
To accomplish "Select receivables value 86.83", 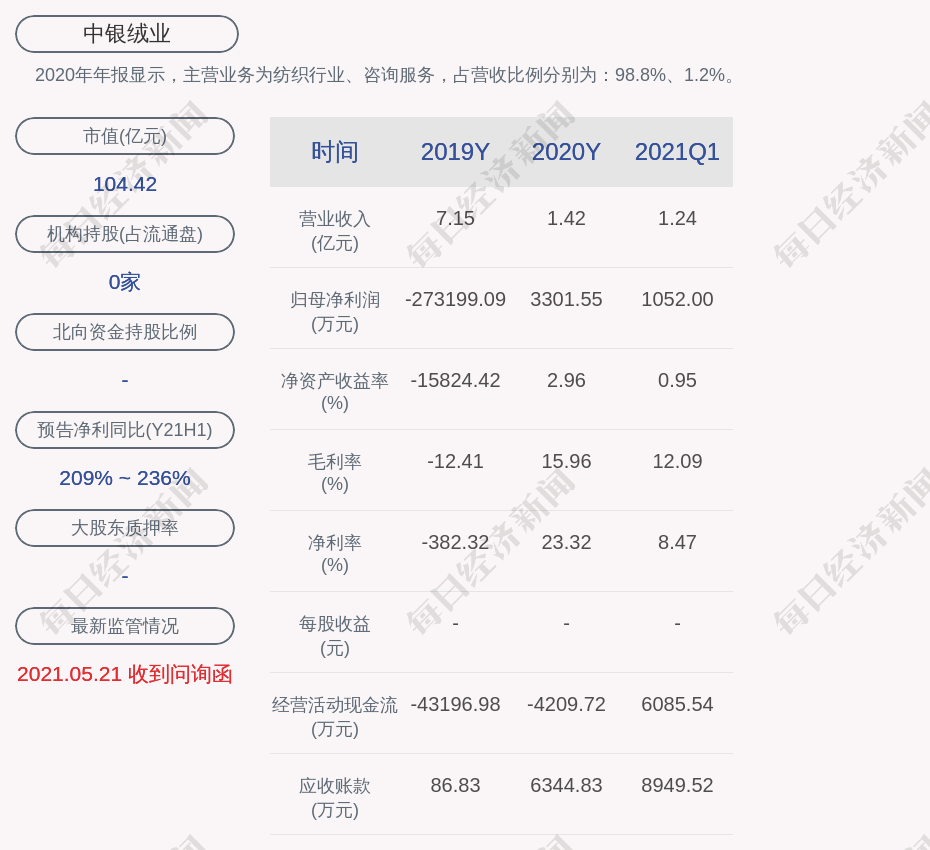I will 455,785.
